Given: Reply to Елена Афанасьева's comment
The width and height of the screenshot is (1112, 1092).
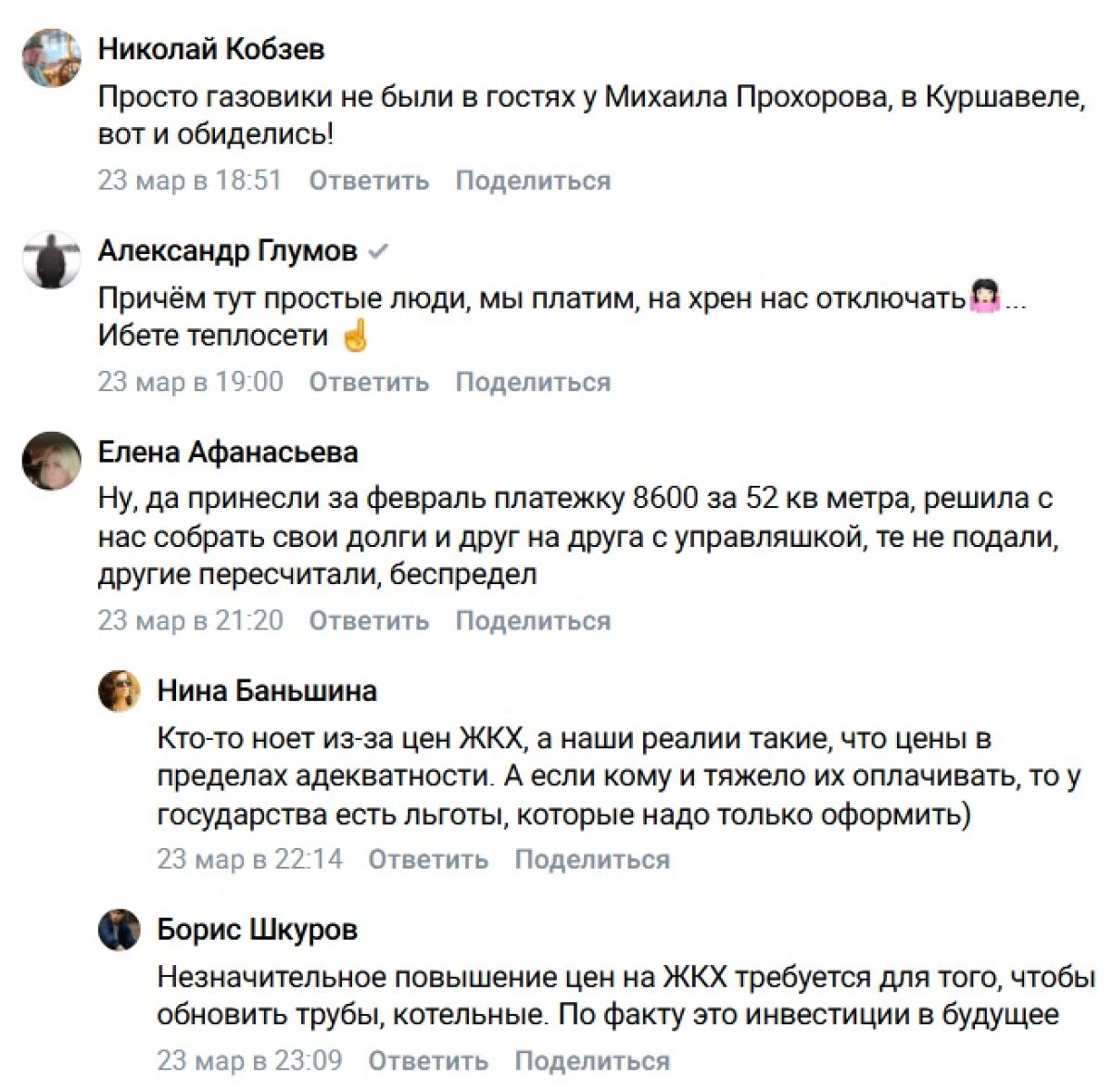Looking at the screenshot, I should 369,620.
